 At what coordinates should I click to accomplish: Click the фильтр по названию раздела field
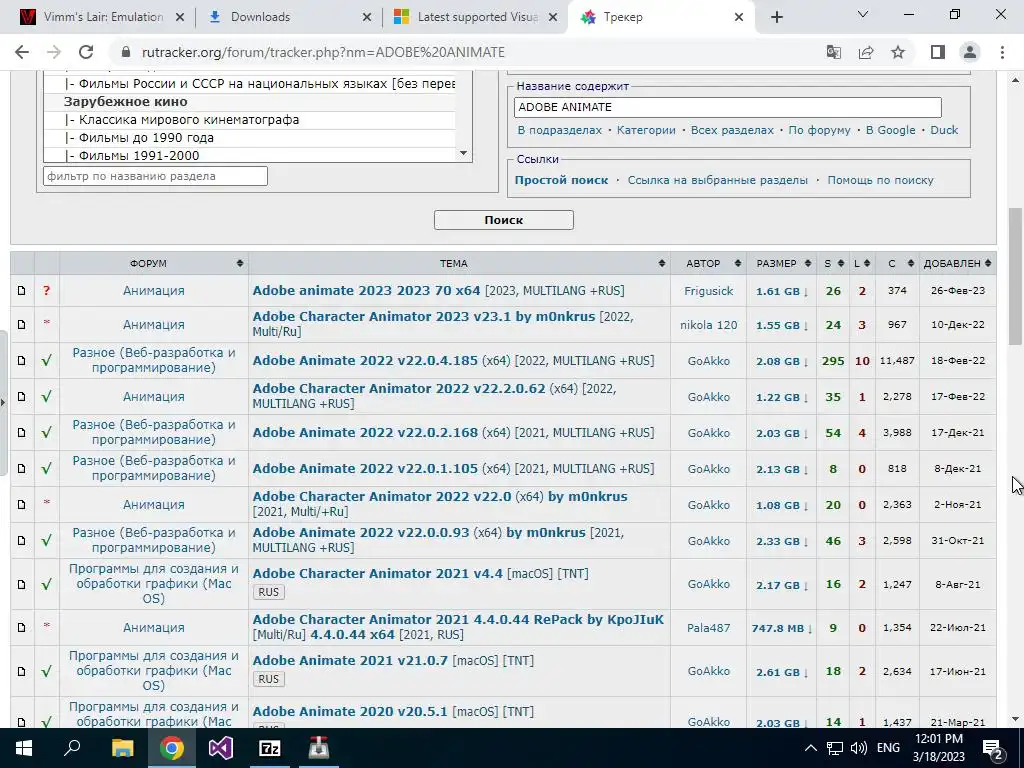click(x=155, y=176)
